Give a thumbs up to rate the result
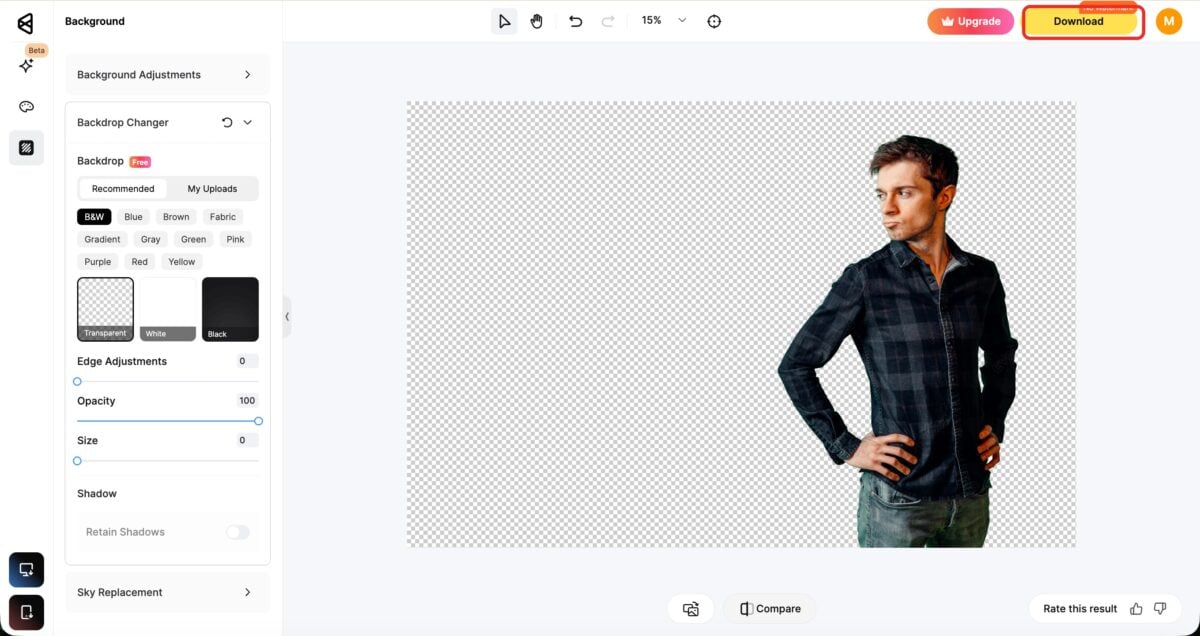The width and height of the screenshot is (1200, 636). tap(1136, 608)
